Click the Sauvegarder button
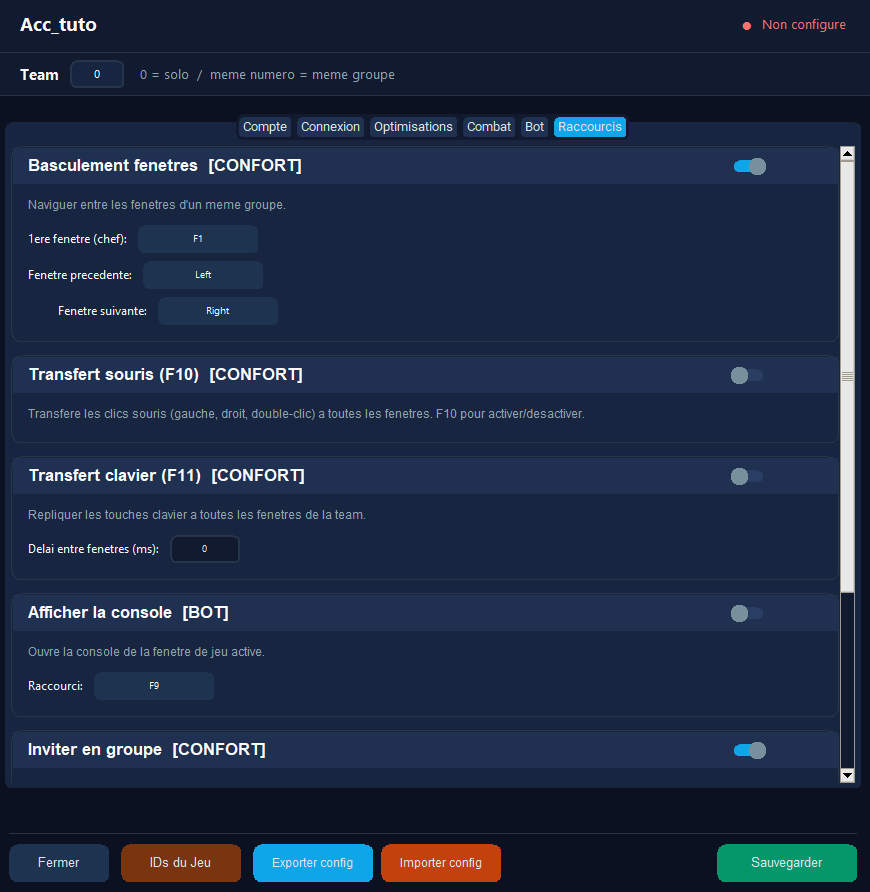 click(786, 863)
